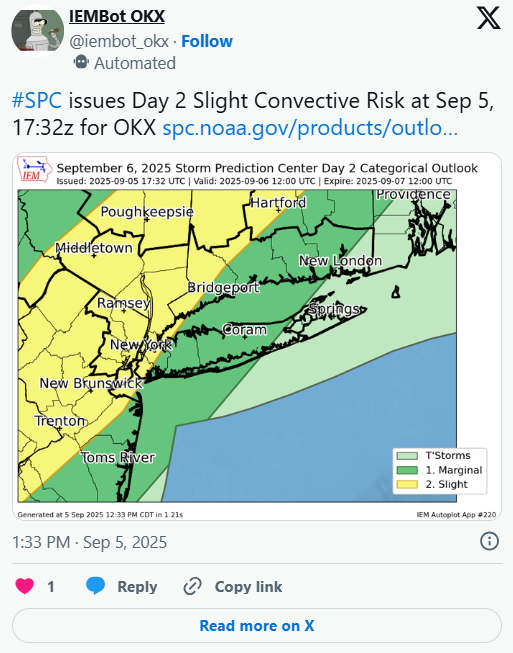Open the spc.noaa.gov outlook link
The height and width of the screenshot is (653, 513).
click(310, 128)
